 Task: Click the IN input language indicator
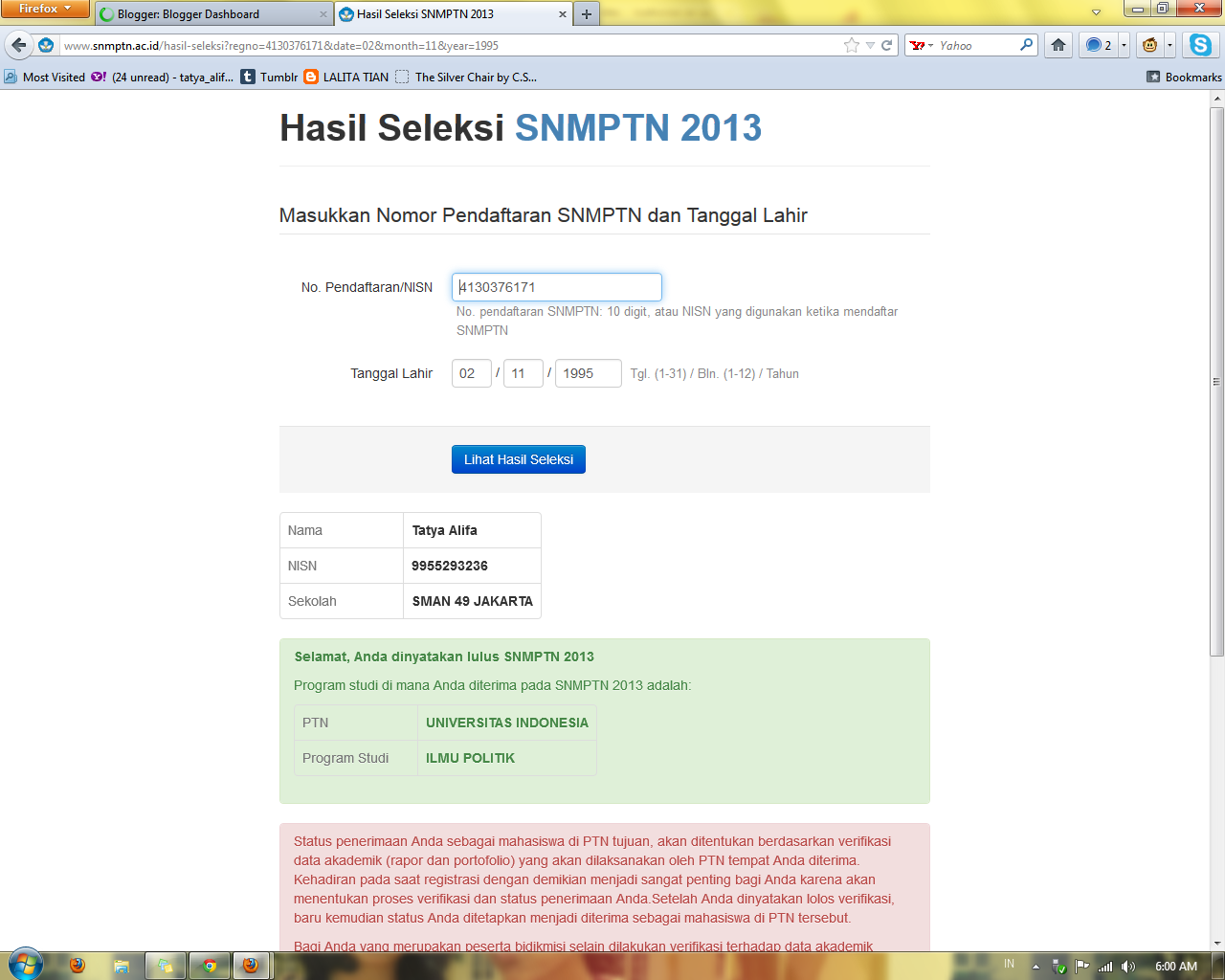coord(1009,965)
